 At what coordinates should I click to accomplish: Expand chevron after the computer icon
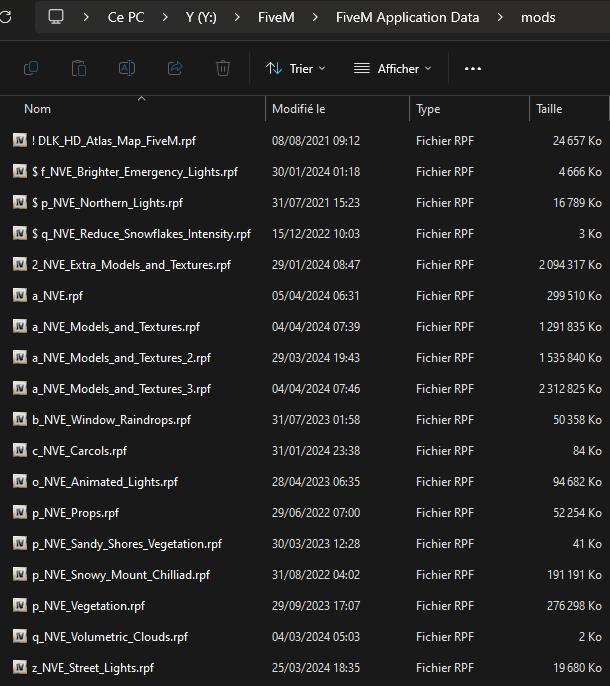[x=86, y=18]
